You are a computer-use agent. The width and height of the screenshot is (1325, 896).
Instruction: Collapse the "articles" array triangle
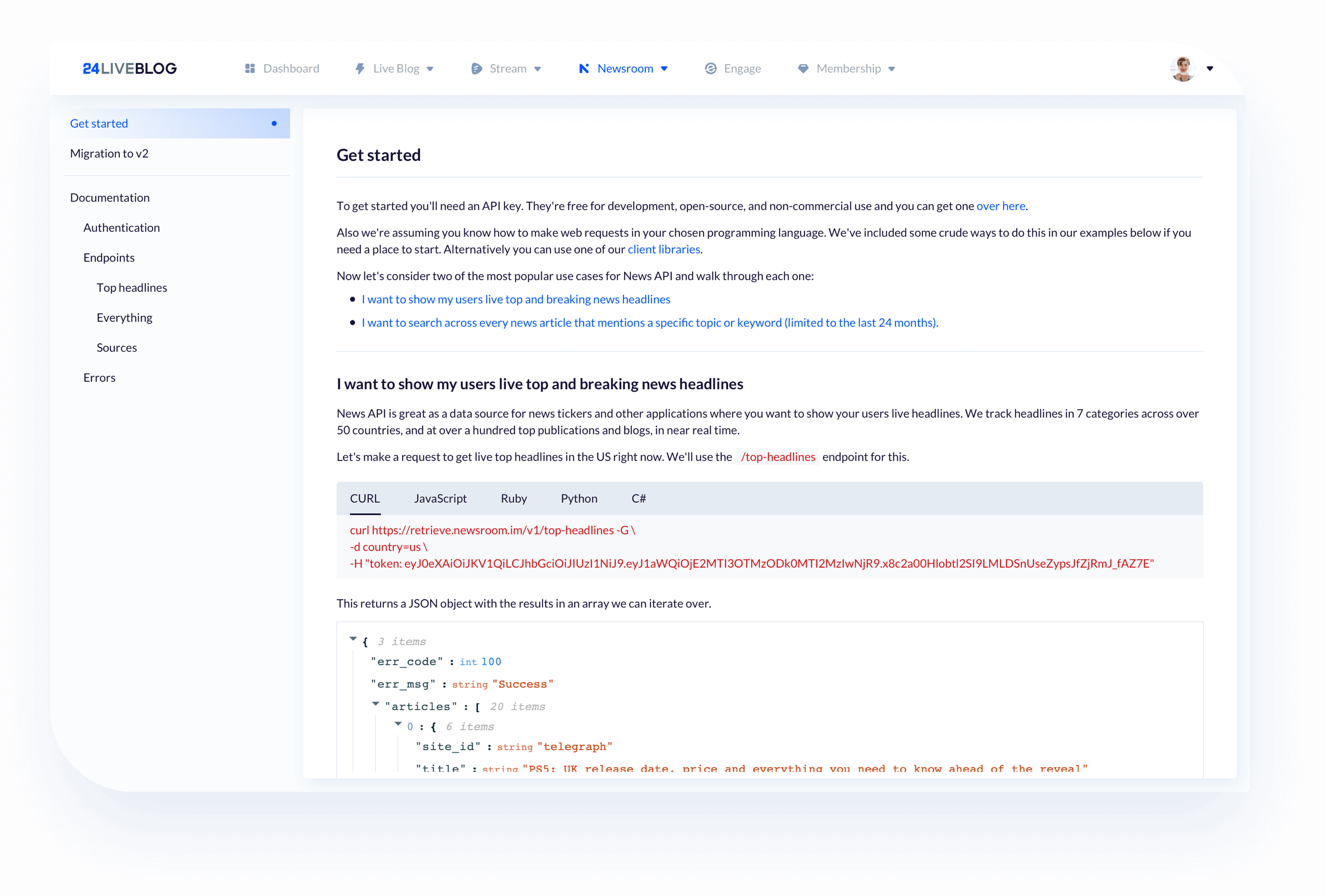coord(376,704)
